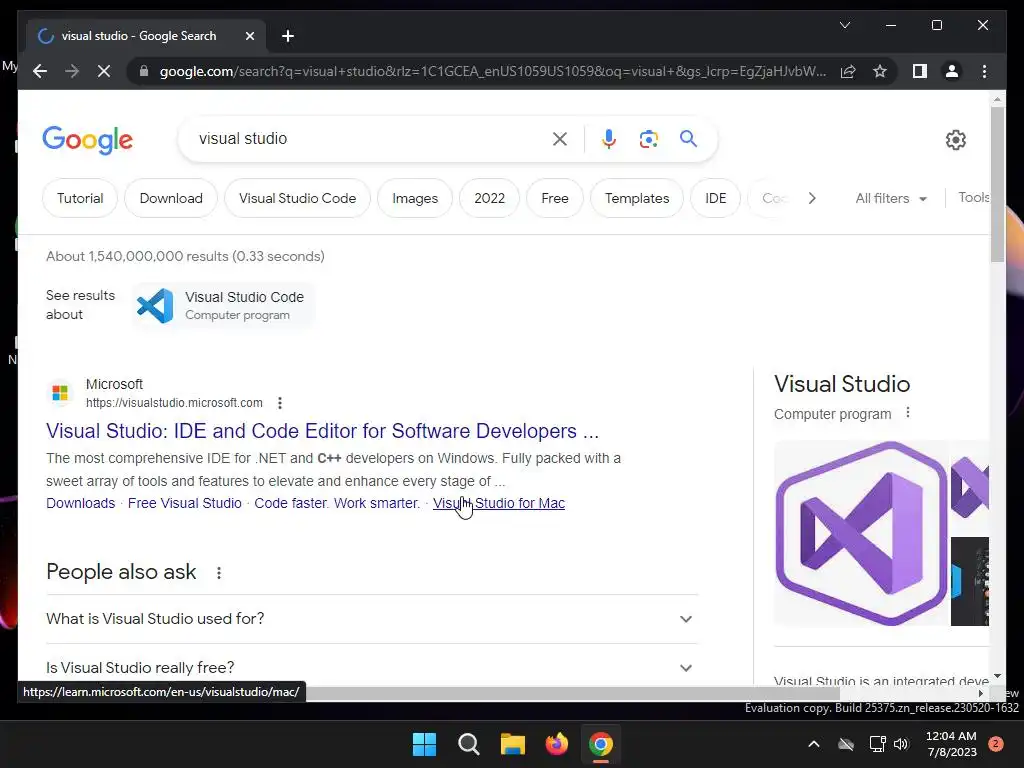Screen dimensions: 1024x768
Task: Select the Download filter chip
Action: click(x=171, y=198)
